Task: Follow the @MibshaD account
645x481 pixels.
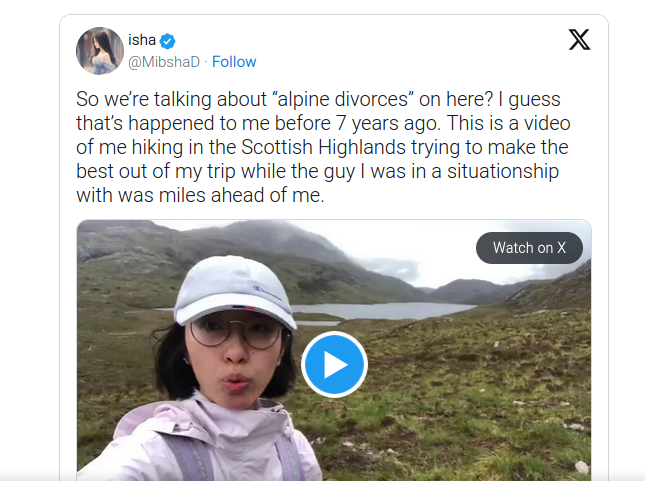Action: point(234,62)
